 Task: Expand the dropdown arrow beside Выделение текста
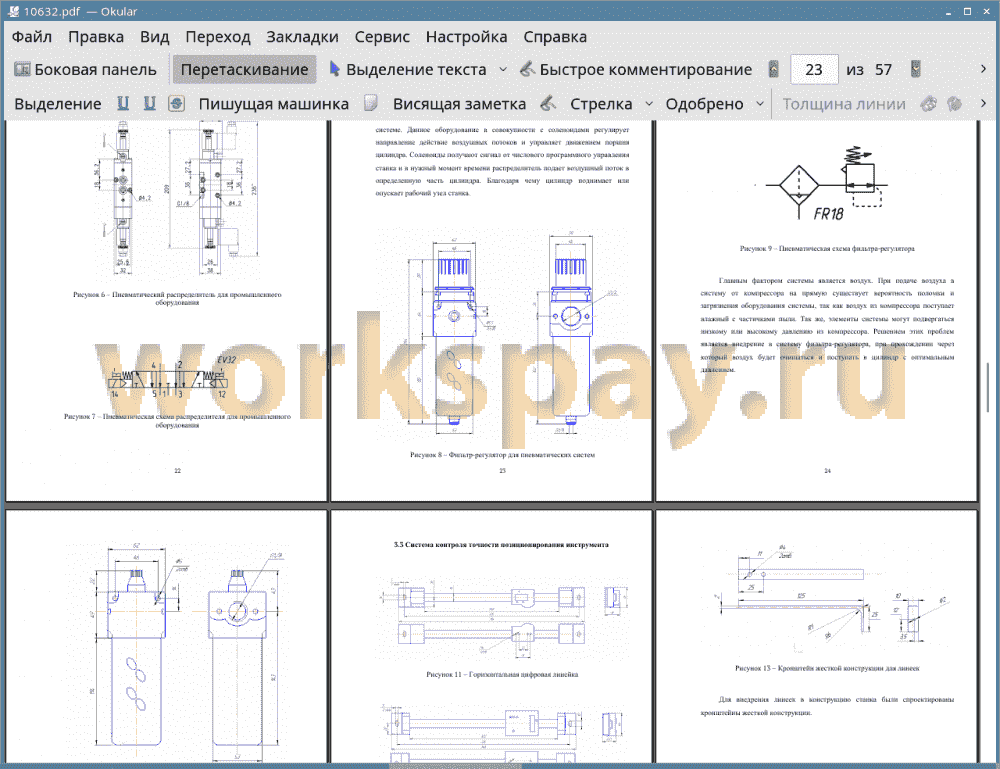pyautogui.click(x=503, y=70)
